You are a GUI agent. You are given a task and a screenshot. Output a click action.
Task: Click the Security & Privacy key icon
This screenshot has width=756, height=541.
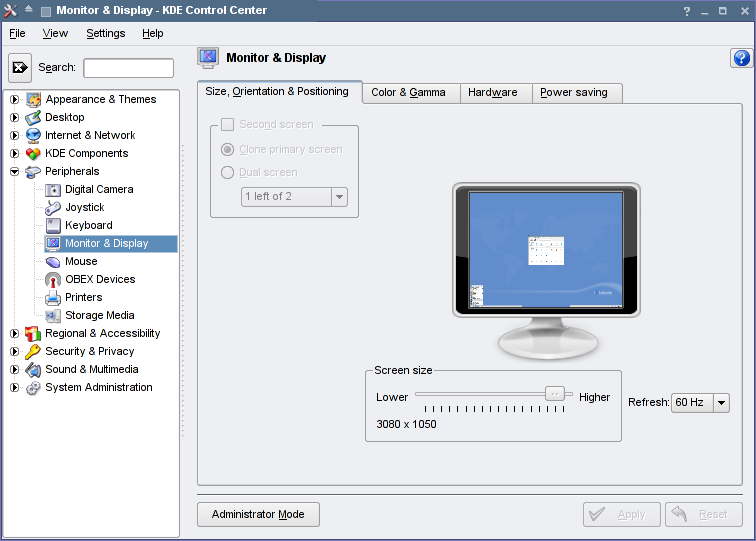(x=33, y=352)
